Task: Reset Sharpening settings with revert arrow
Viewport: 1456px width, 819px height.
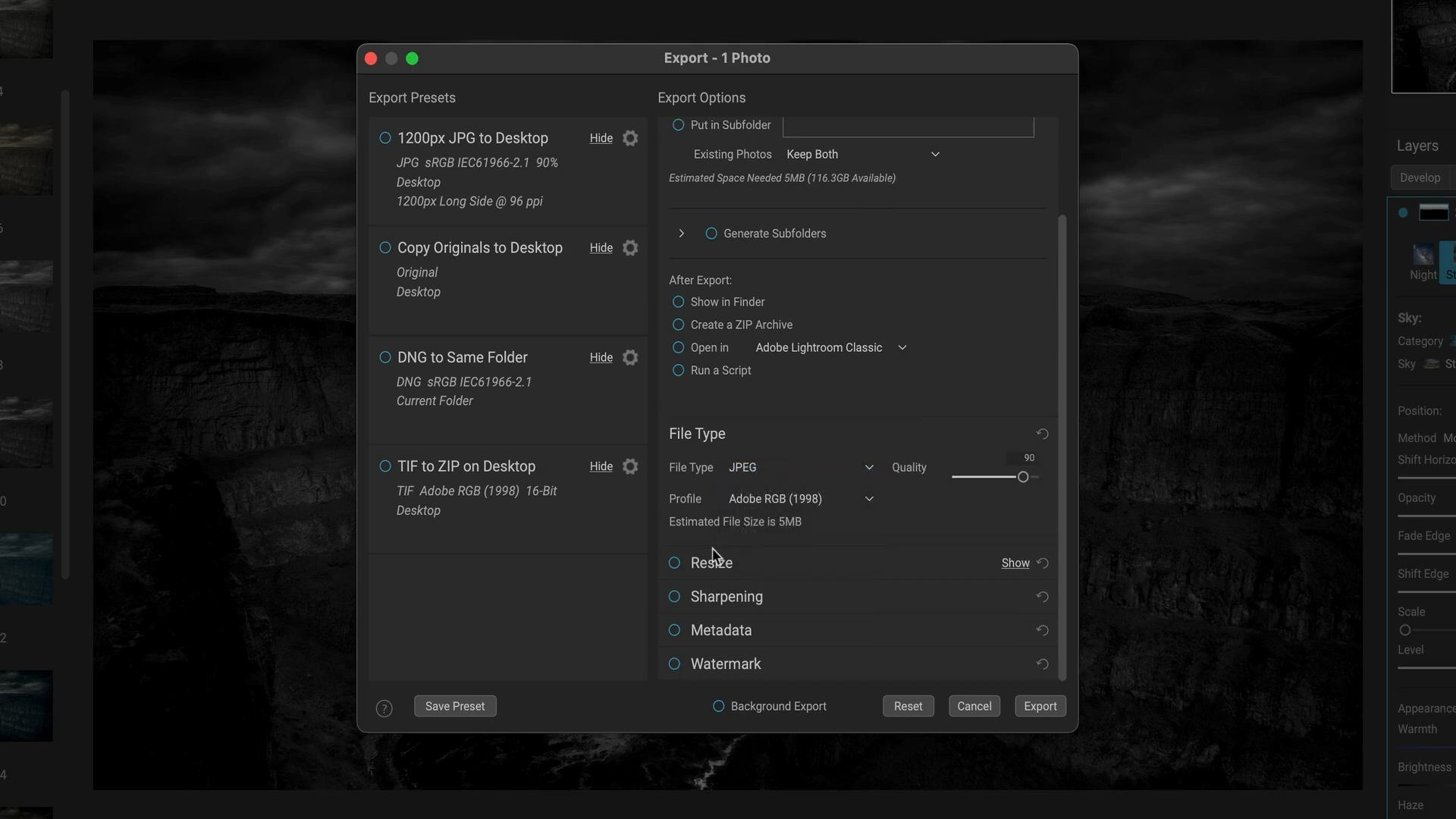Action: [x=1042, y=597]
